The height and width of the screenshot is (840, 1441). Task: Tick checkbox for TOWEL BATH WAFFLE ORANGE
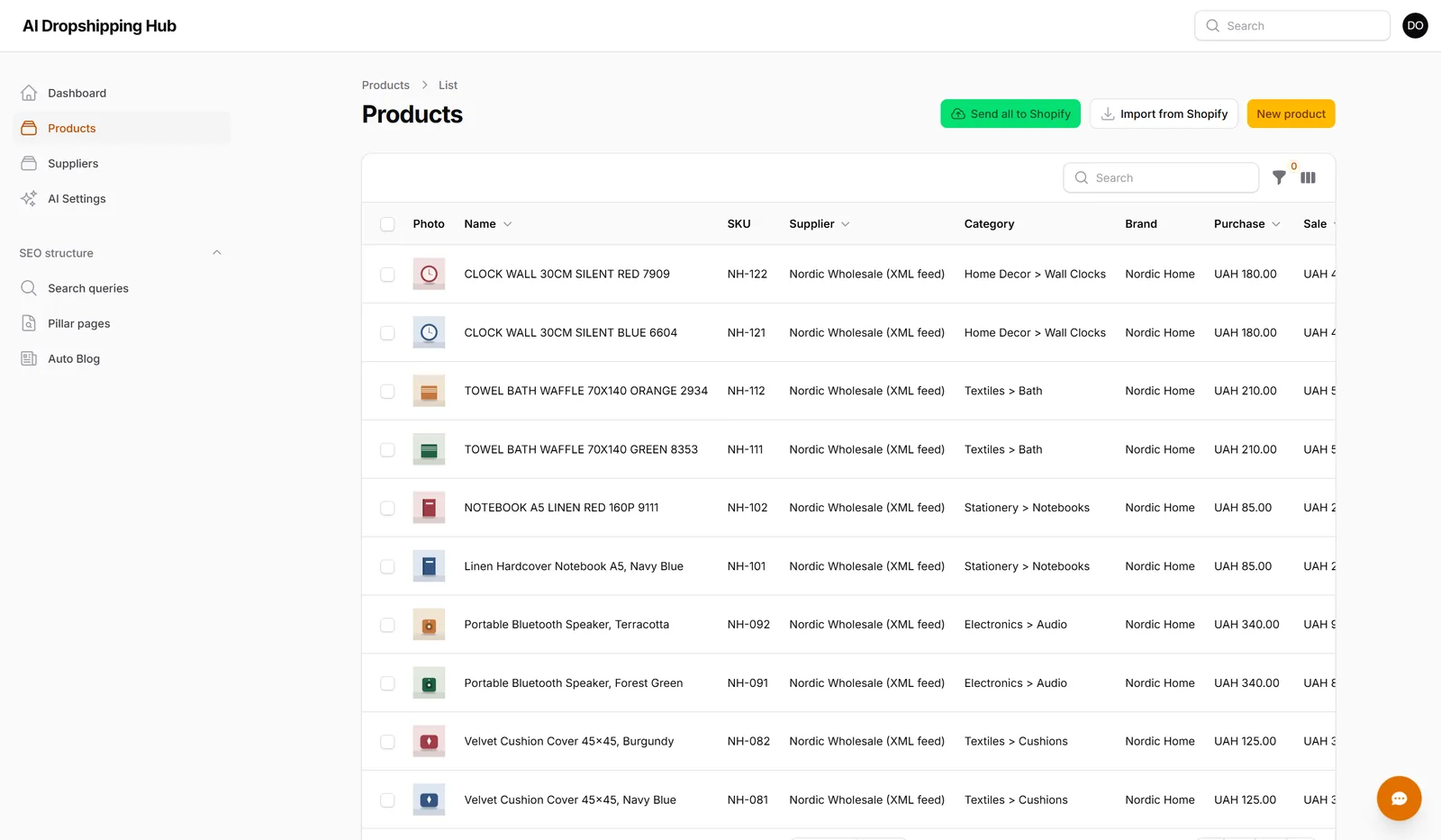point(387,392)
